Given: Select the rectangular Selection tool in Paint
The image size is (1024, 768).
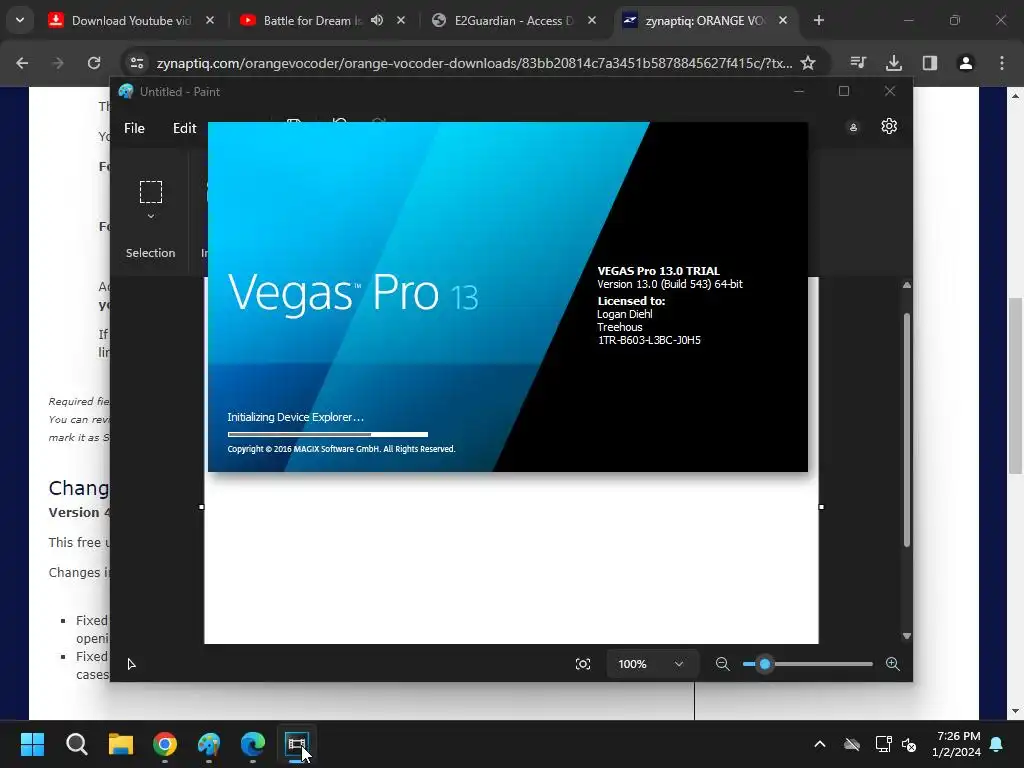Looking at the screenshot, I should pyautogui.click(x=151, y=191).
